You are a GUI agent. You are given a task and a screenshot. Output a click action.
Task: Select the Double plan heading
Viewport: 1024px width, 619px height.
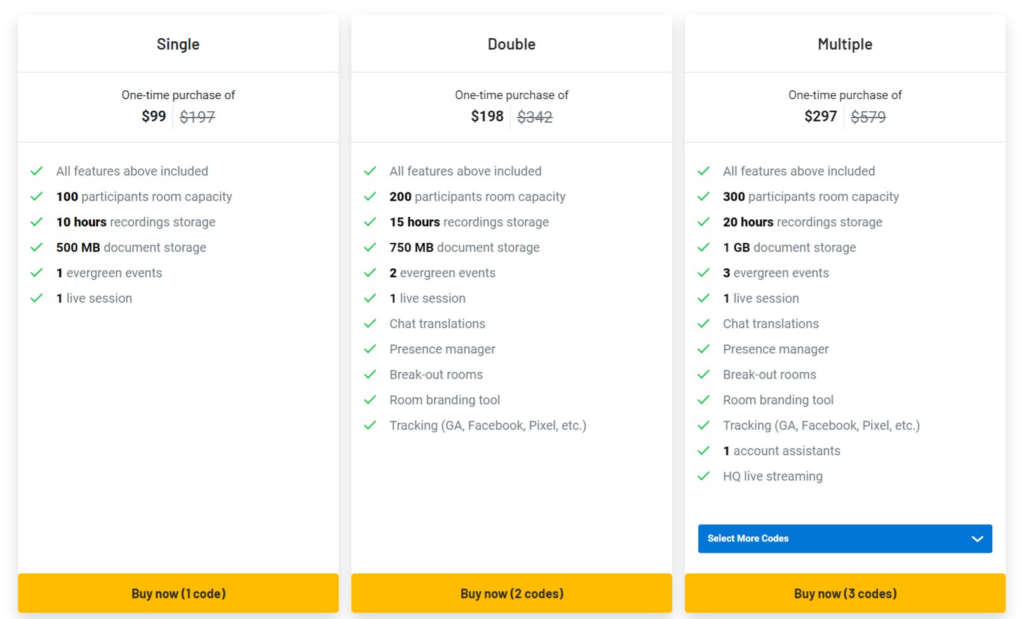[x=511, y=44]
